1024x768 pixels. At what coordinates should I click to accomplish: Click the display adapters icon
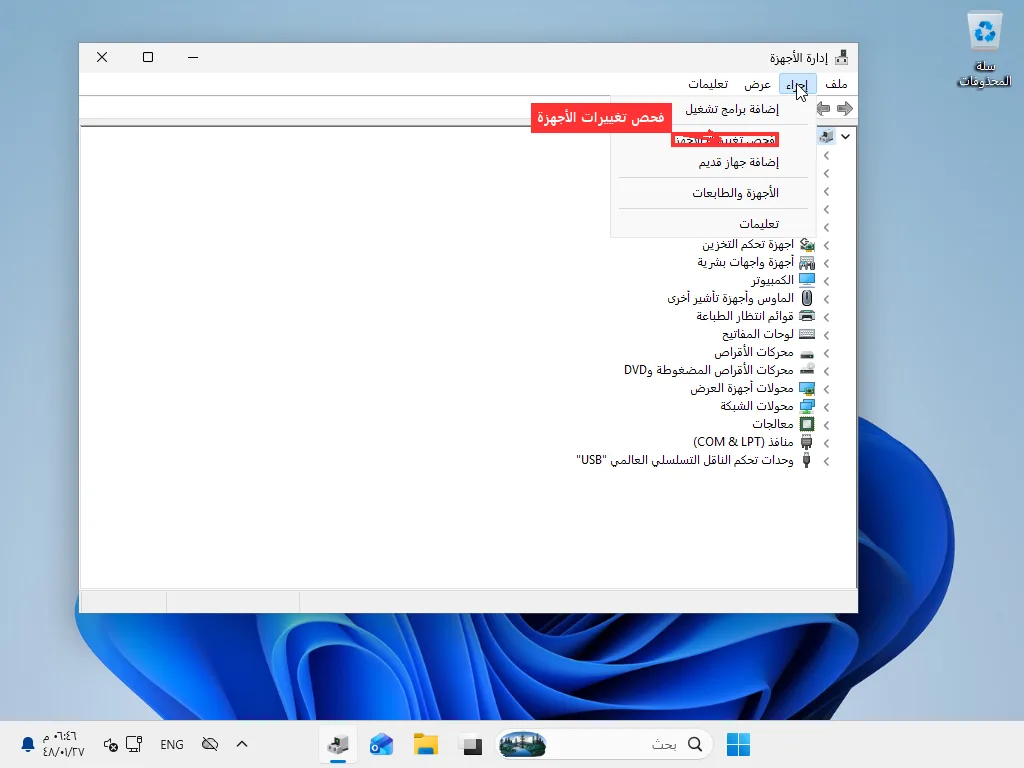[x=807, y=389]
